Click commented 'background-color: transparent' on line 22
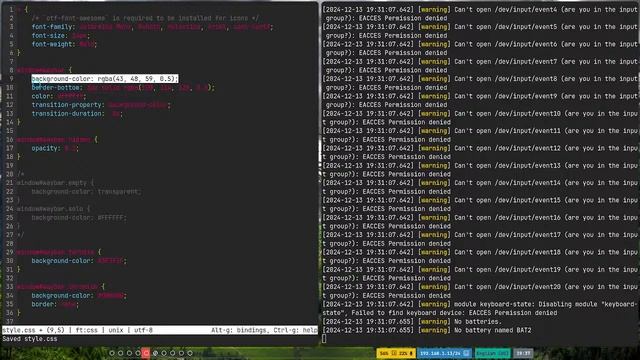 (86, 191)
